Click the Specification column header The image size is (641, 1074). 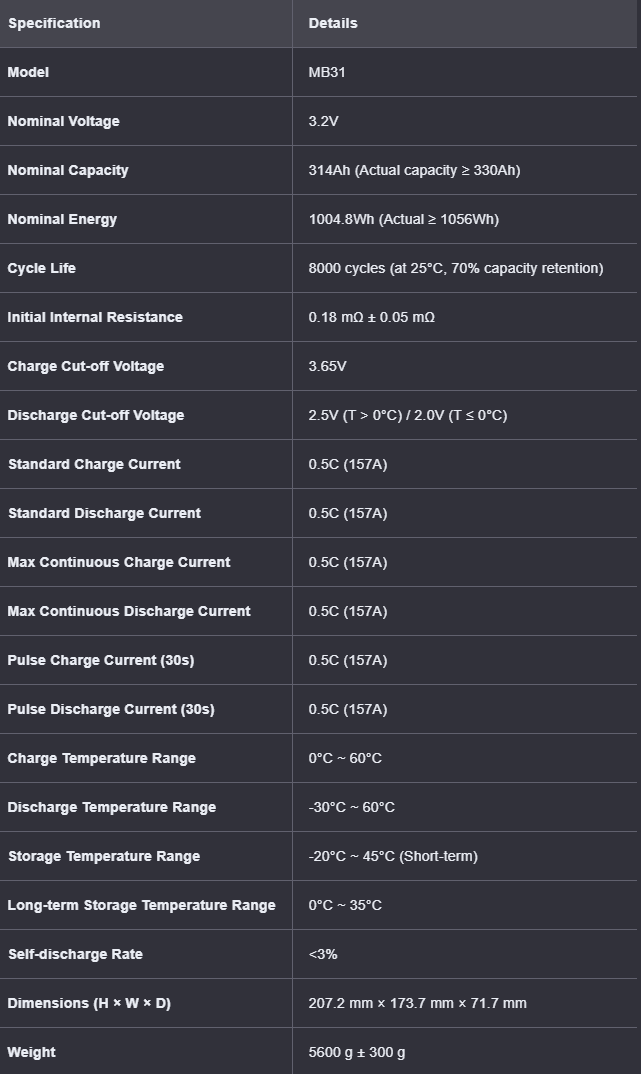pyautogui.click(x=54, y=23)
